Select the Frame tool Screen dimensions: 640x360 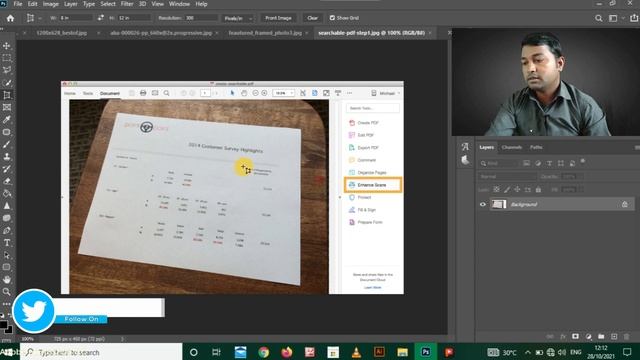(x=7, y=107)
